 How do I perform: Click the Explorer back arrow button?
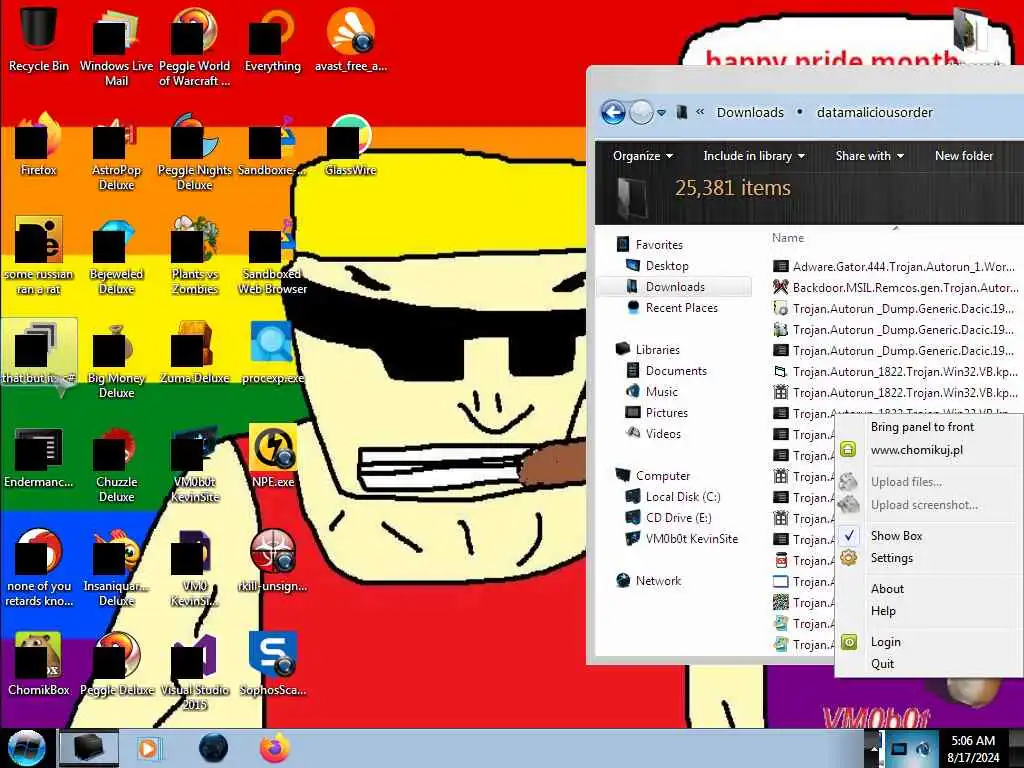(x=613, y=112)
